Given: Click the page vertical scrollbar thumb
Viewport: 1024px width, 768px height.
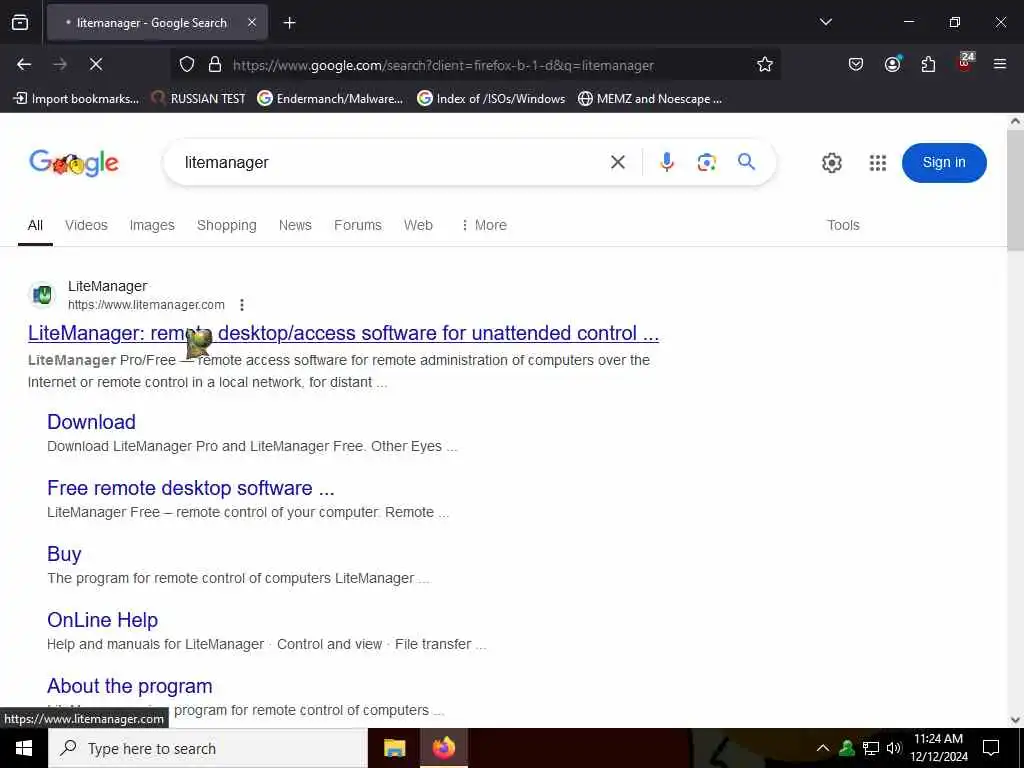Looking at the screenshot, I should coord(1016,190).
